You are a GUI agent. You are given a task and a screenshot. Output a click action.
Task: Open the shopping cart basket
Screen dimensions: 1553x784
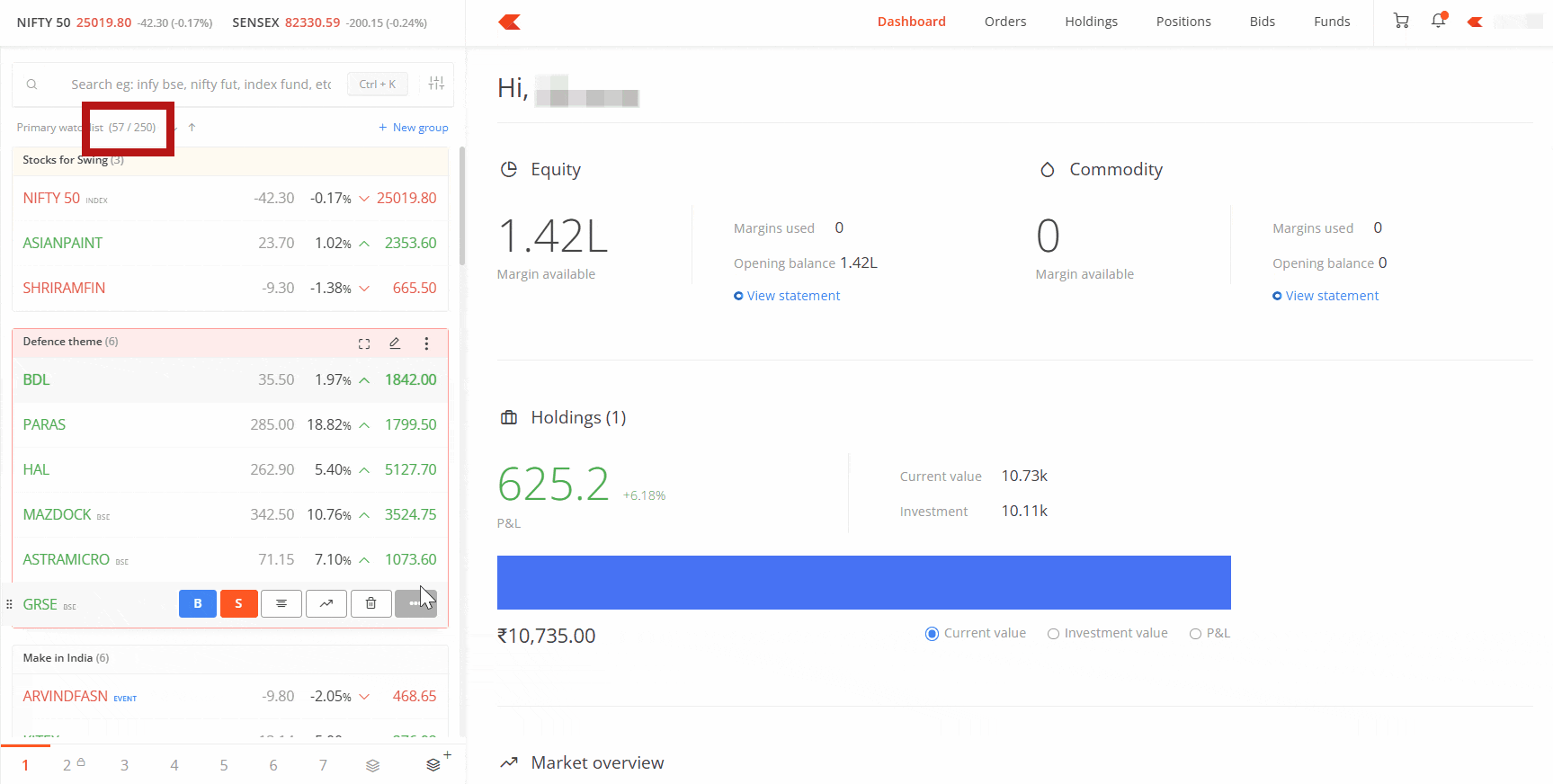(x=1401, y=21)
